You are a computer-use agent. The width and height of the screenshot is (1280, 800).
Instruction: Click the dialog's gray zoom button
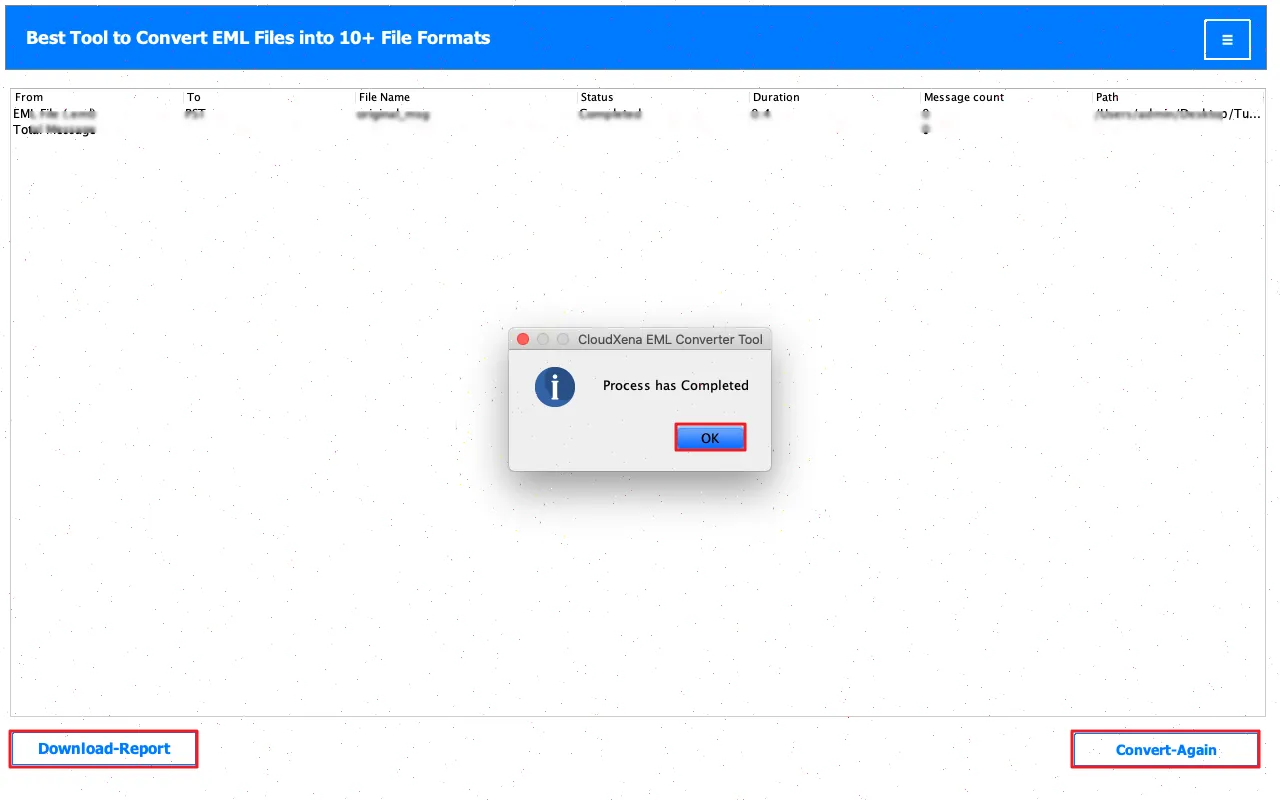pos(563,339)
